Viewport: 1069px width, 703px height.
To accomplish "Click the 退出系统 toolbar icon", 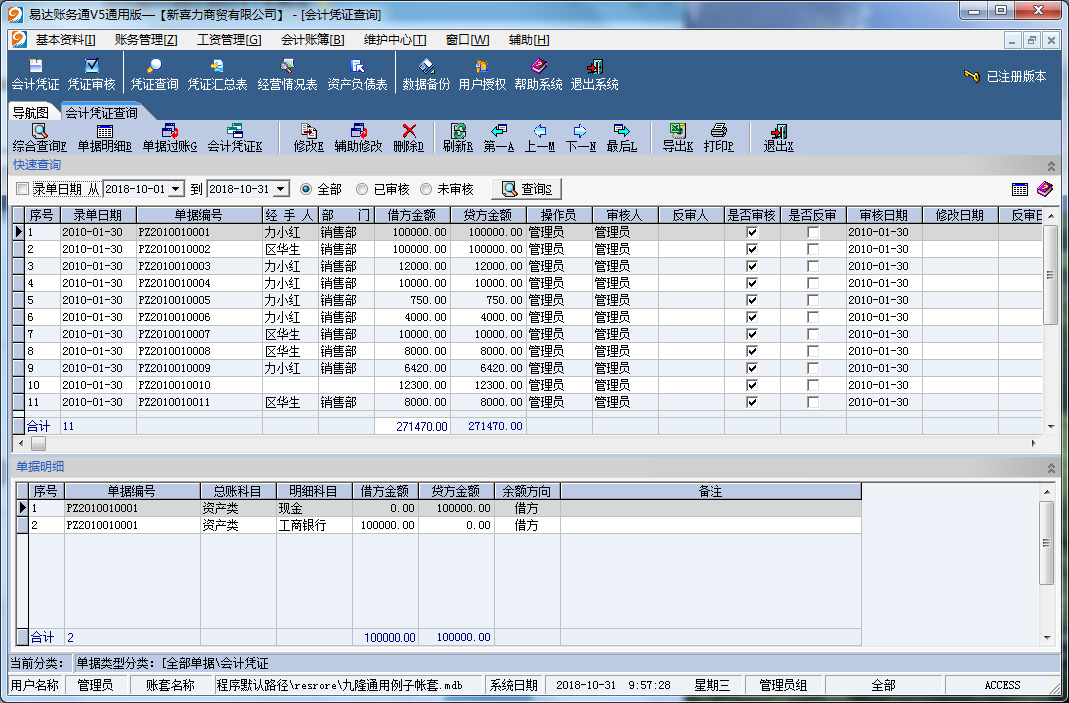I will pos(594,74).
